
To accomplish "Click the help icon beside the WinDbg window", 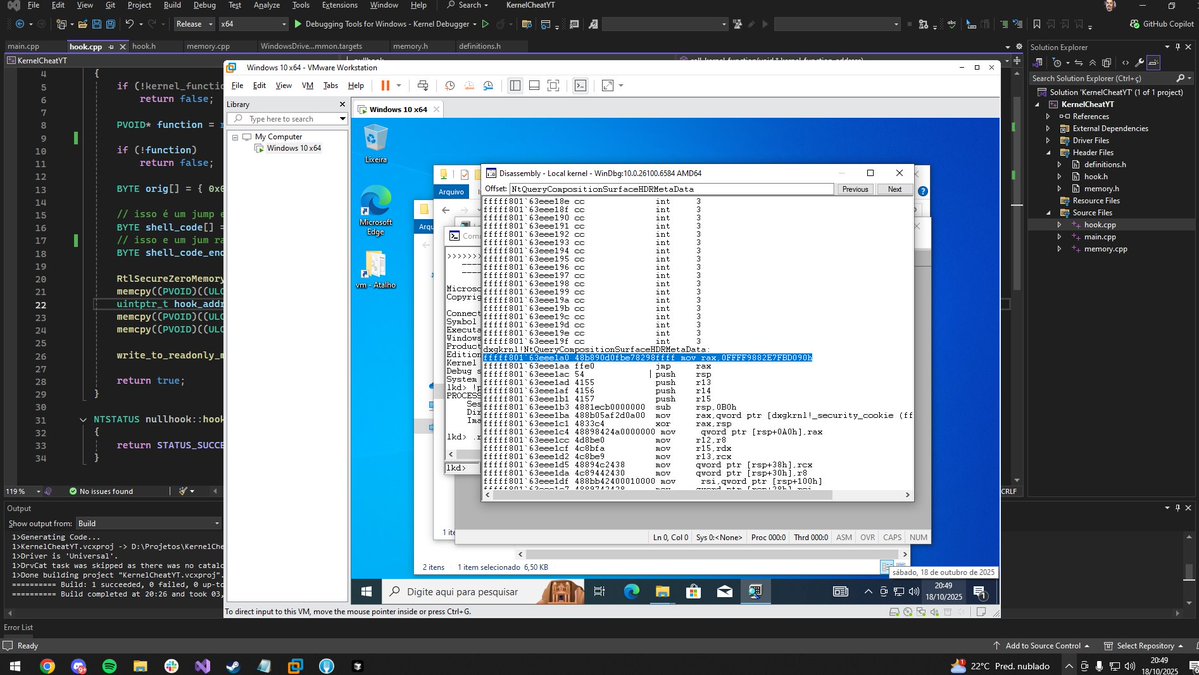I will pos(923,191).
